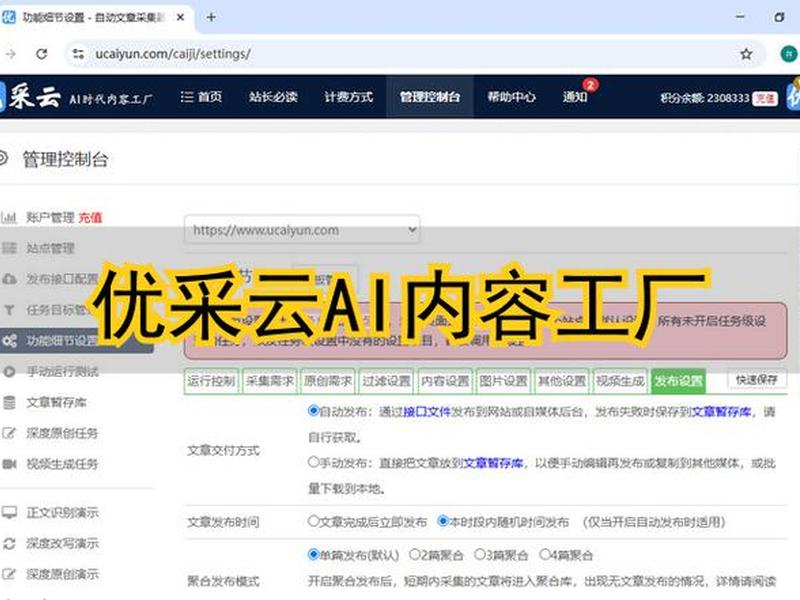Screen dimensions: 800x600
Task: Open 深度原创演示 in the sidebar
Action: tap(62, 574)
